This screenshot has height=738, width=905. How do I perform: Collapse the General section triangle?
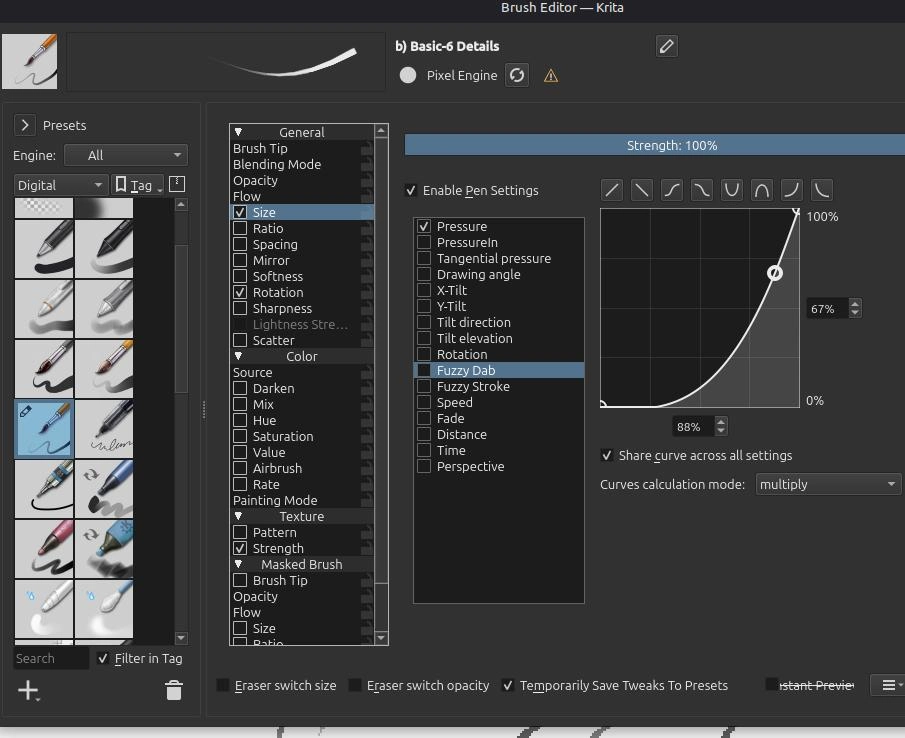pyautogui.click(x=238, y=132)
